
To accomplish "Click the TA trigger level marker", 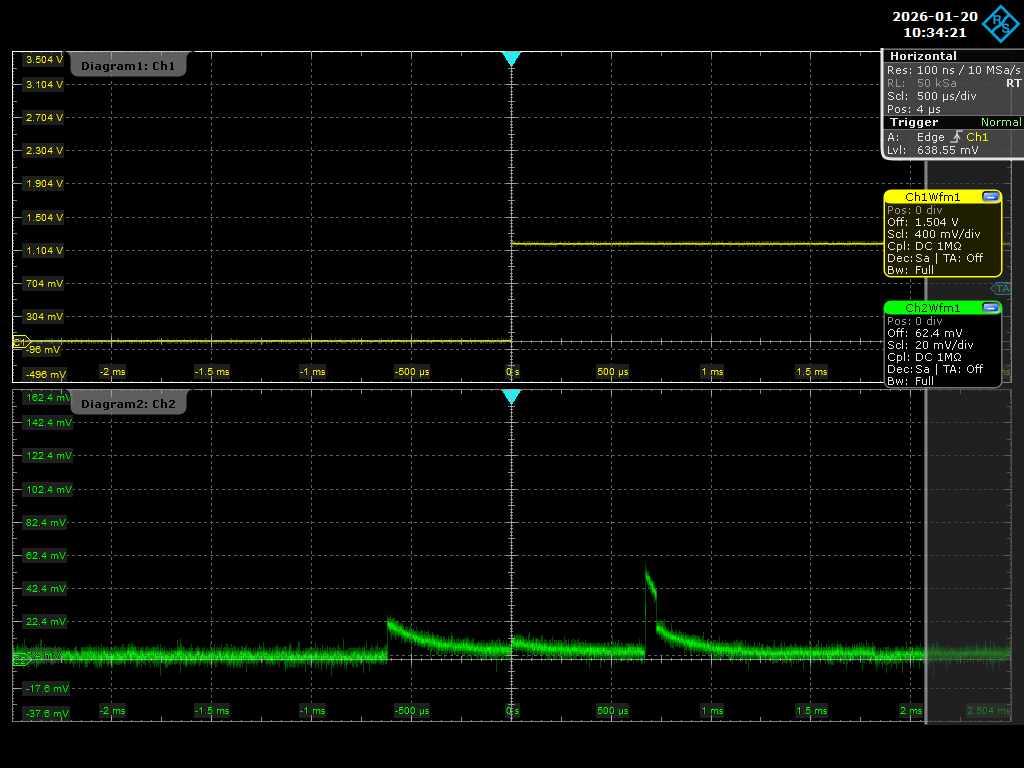I will point(1001,288).
